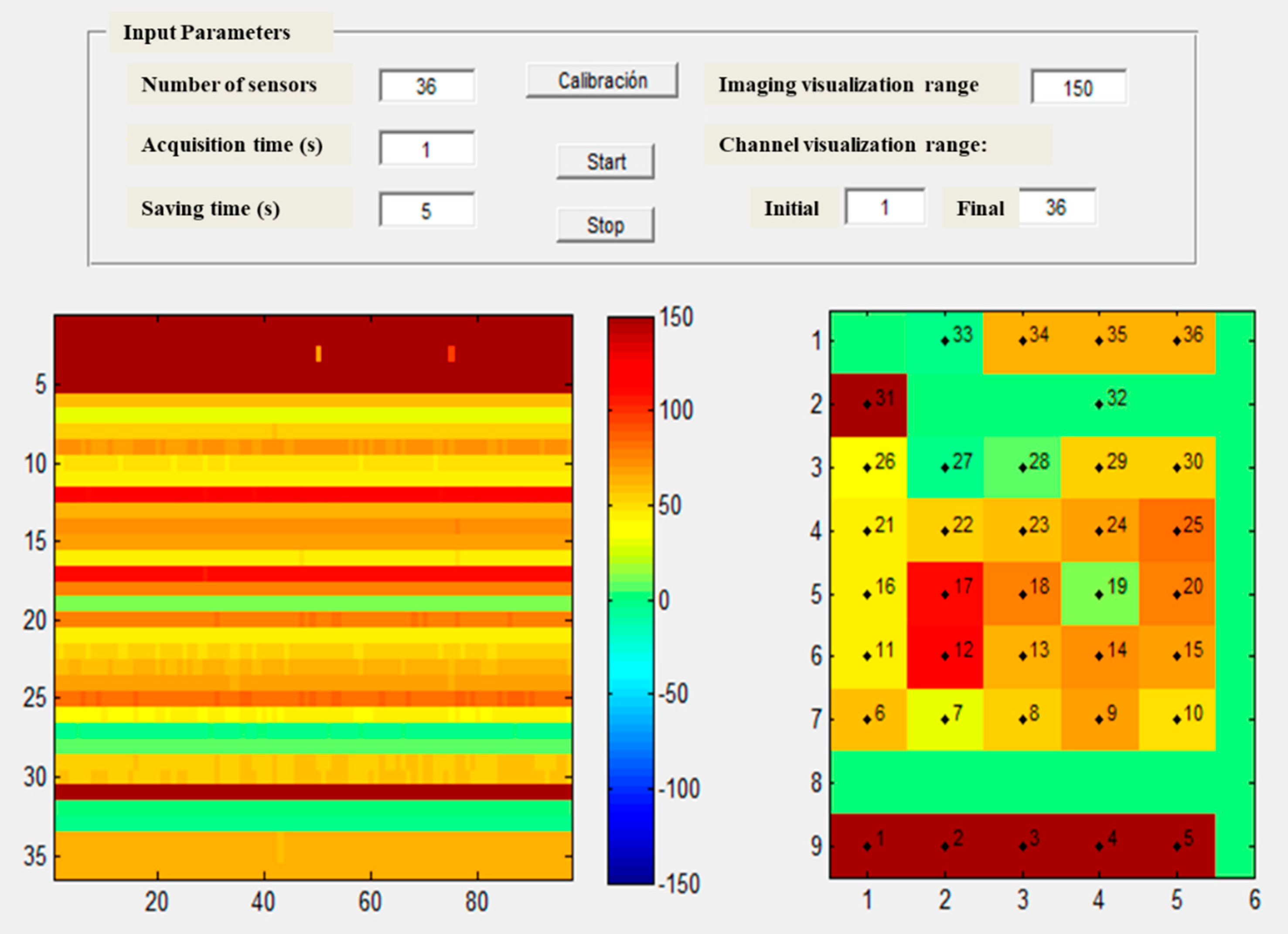Click sensor 12 marker in sensor map
This screenshot has width=1288, height=934.
(x=945, y=656)
